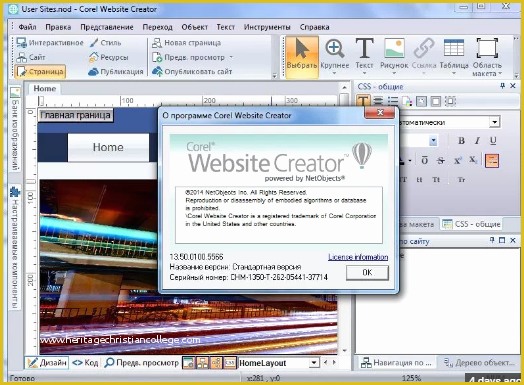Toggle overline text formatting

point(424,160)
